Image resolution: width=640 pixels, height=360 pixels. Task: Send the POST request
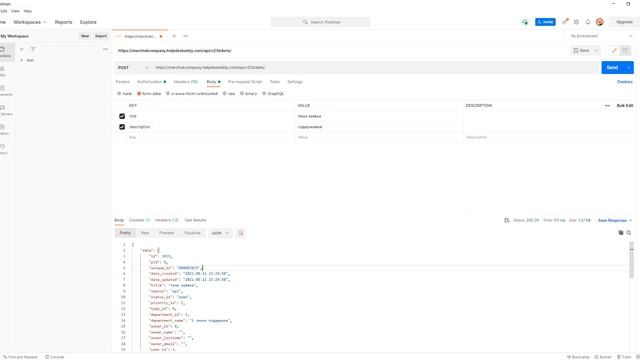click(x=613, y=68)
